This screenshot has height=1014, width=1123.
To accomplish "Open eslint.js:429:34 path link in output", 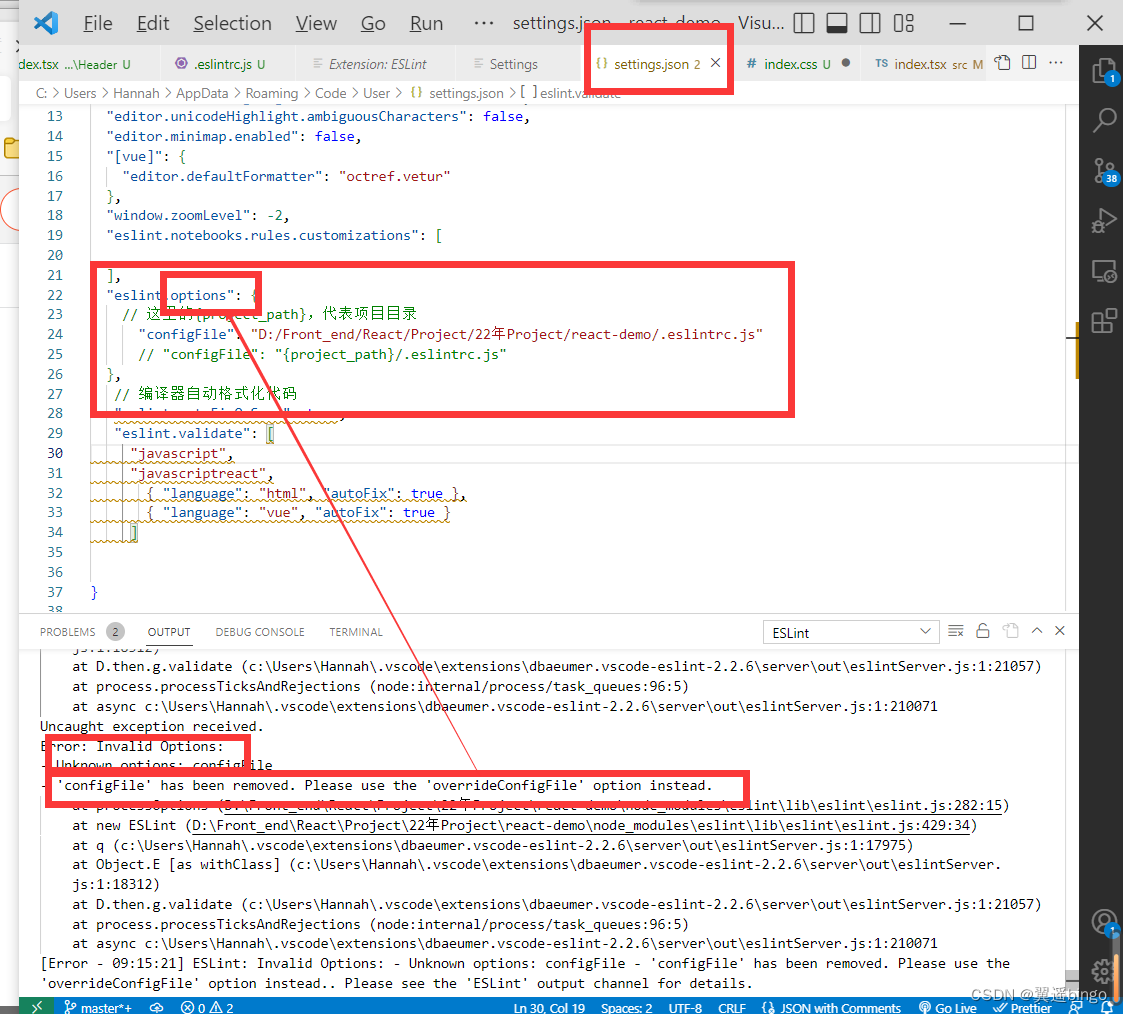I will tap(582, 826).
